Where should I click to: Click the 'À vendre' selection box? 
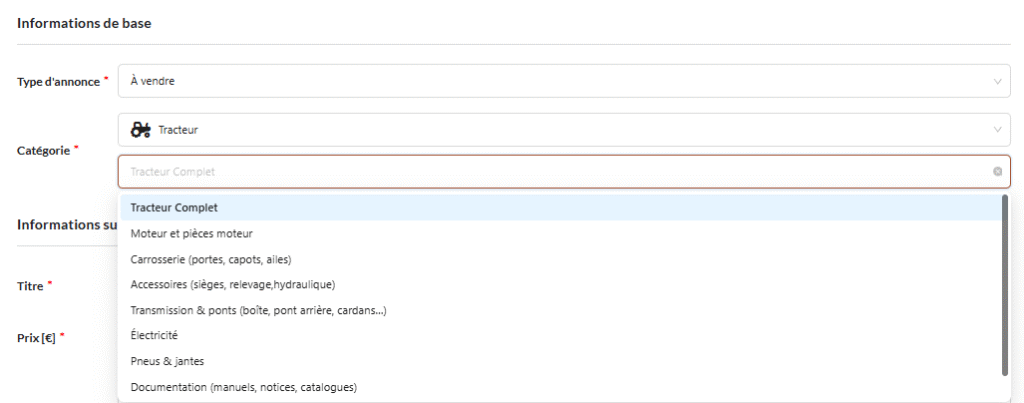point(560,81)
